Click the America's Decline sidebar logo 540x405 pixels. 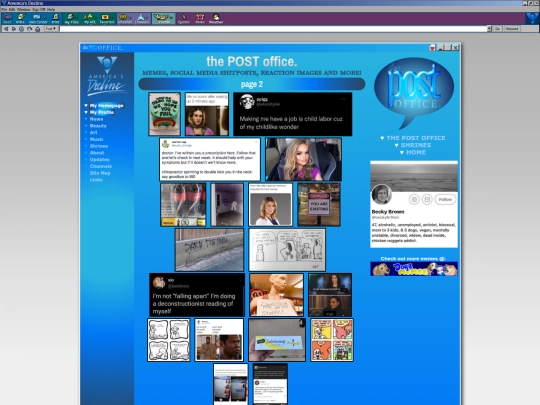107,76
